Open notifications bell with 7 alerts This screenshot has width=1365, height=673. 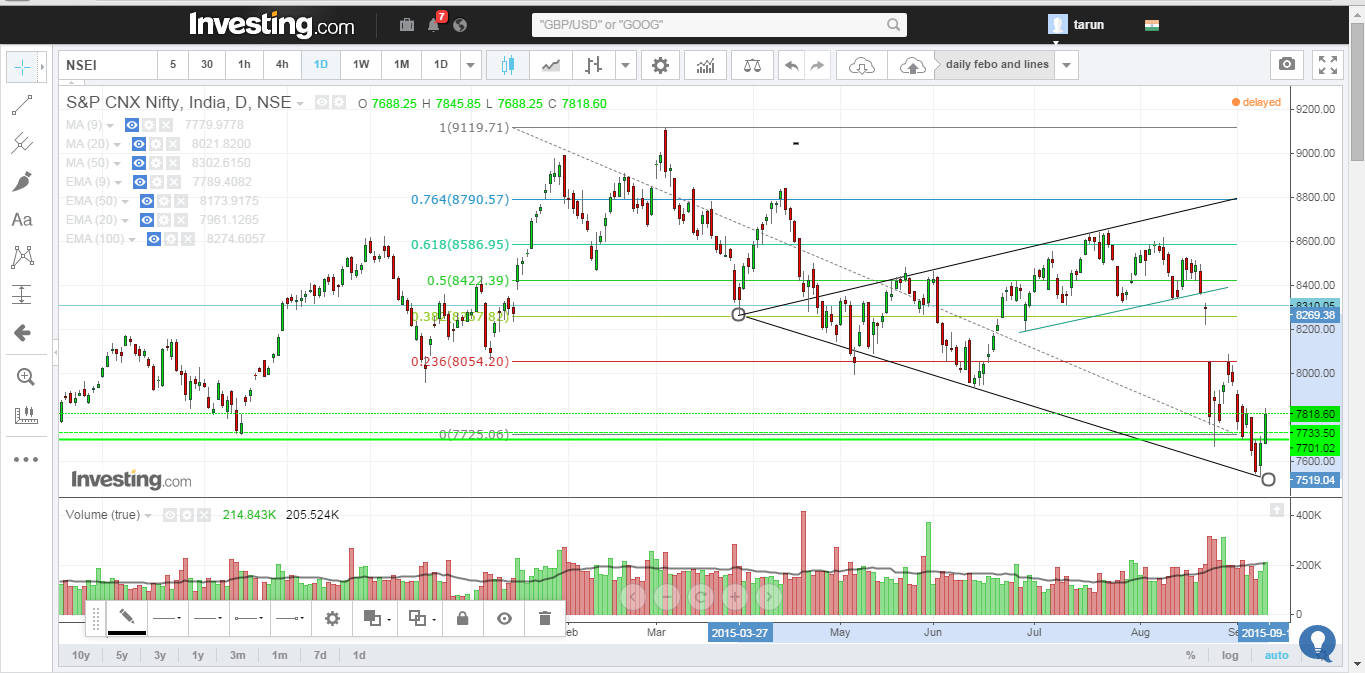436,23
